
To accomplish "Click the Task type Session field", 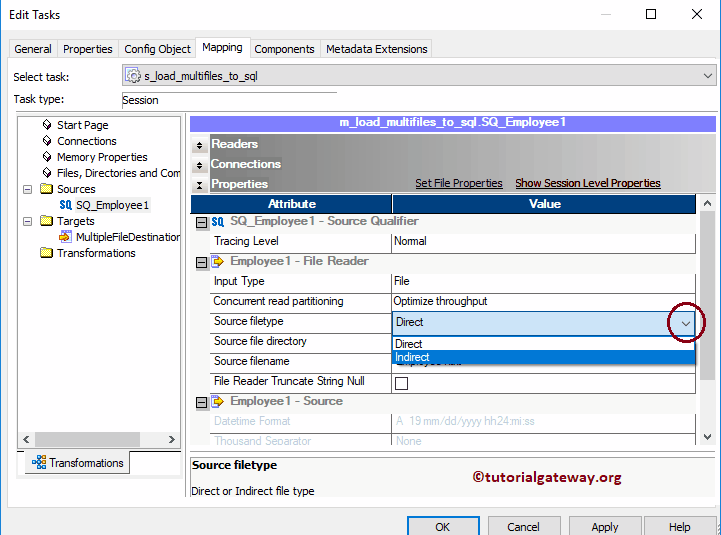I will tap(229, 100).
